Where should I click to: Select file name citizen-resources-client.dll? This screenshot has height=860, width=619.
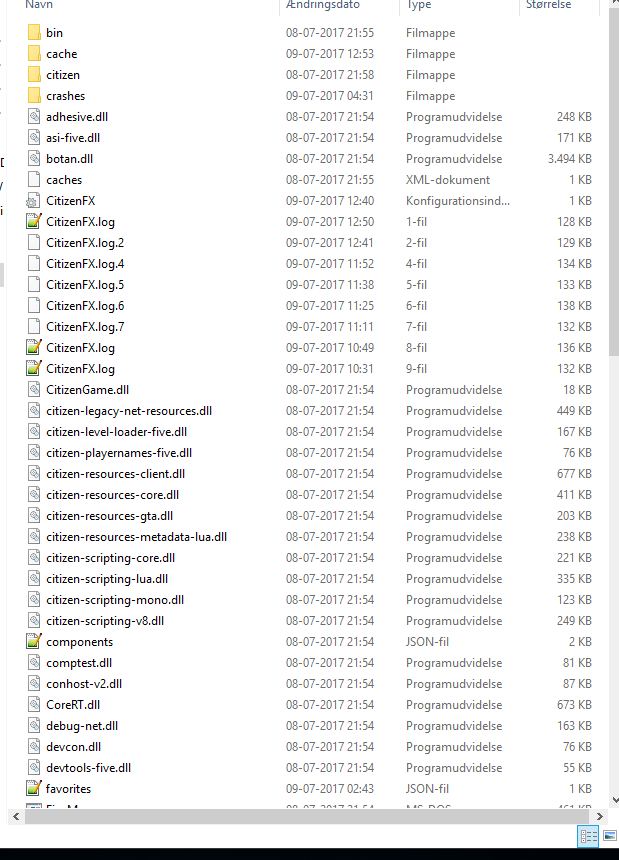tap(115, 474)
